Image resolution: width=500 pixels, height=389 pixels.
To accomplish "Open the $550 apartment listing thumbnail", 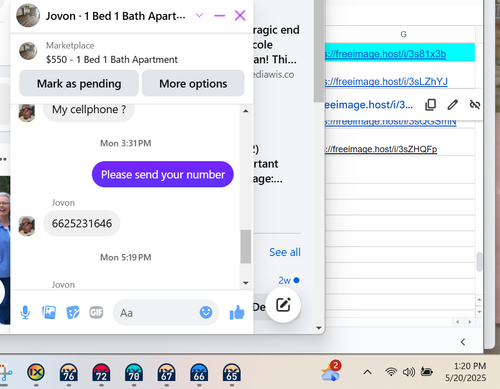I will [x=28, y=51].
